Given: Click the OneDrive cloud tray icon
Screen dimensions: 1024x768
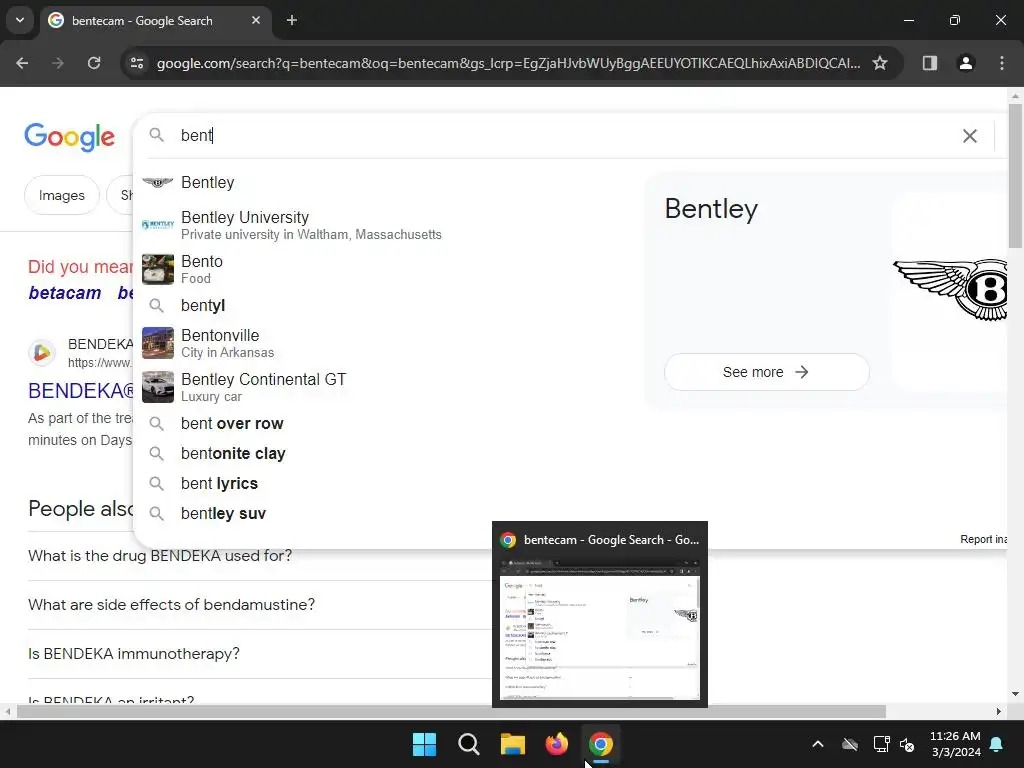Looking at the screenshot, I should click(850, 744).
